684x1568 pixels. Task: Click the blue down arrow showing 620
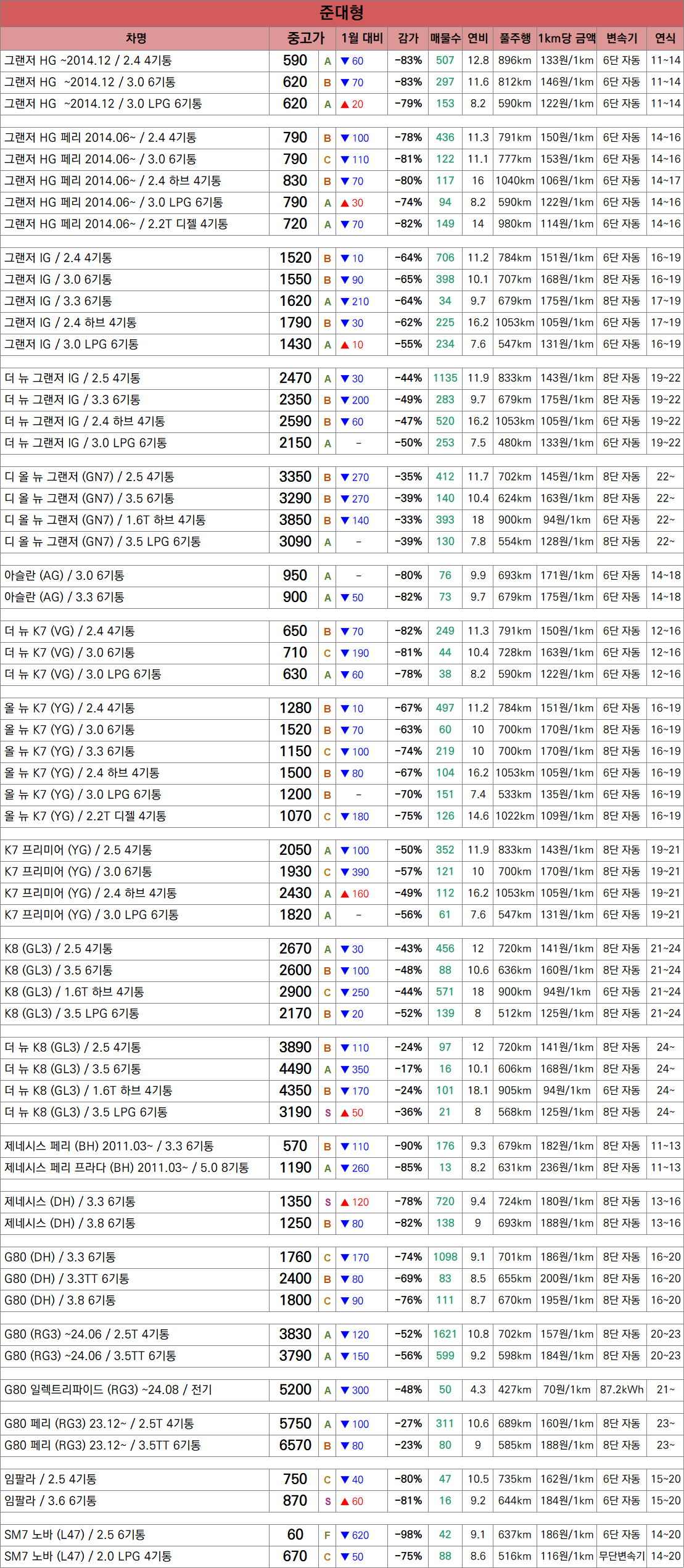(x=345, y=1535)
